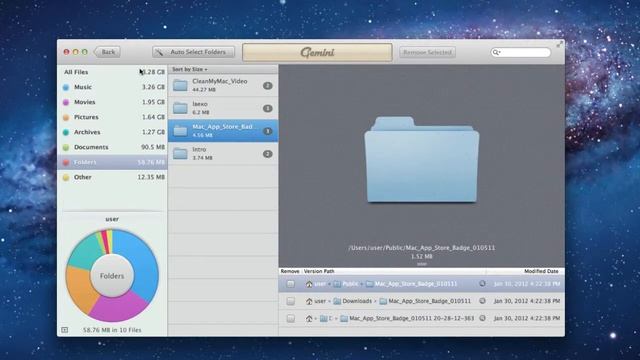
Task: Click the 1.52 MB size below the preview path
Action: [x=422, y=256]
